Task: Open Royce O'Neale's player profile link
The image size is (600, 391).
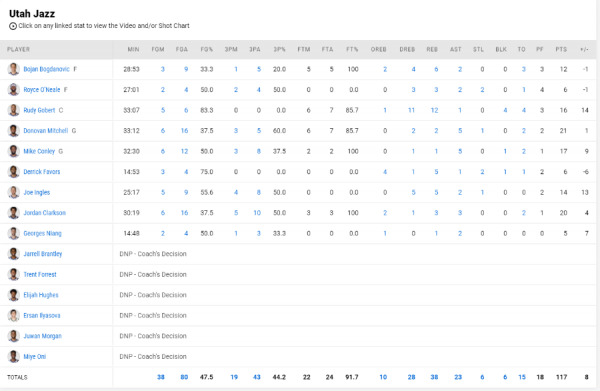Action: (42, 90)
